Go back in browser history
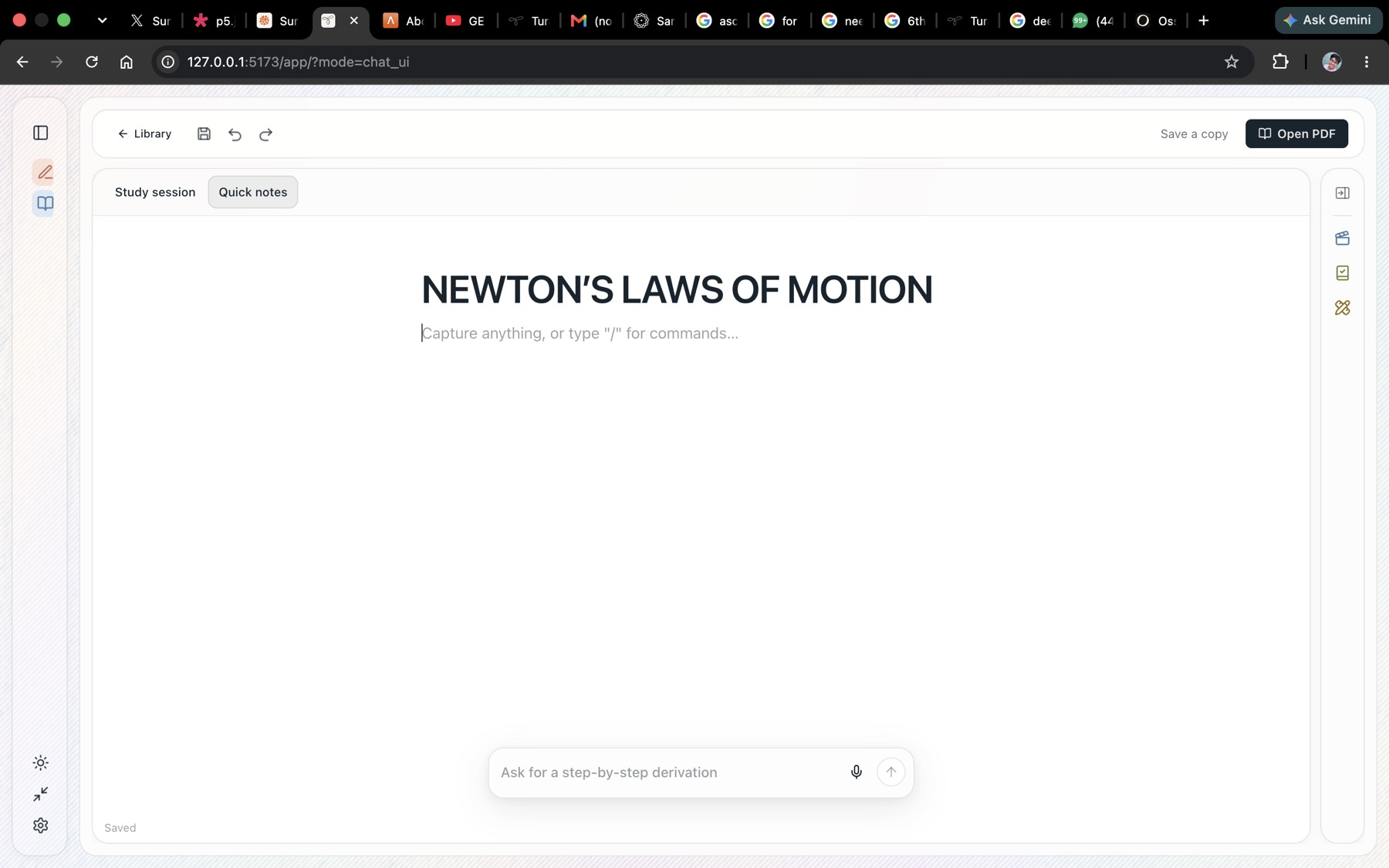Image resolution: width=1389 pixels, height=868 pixels. coord(22,62)
